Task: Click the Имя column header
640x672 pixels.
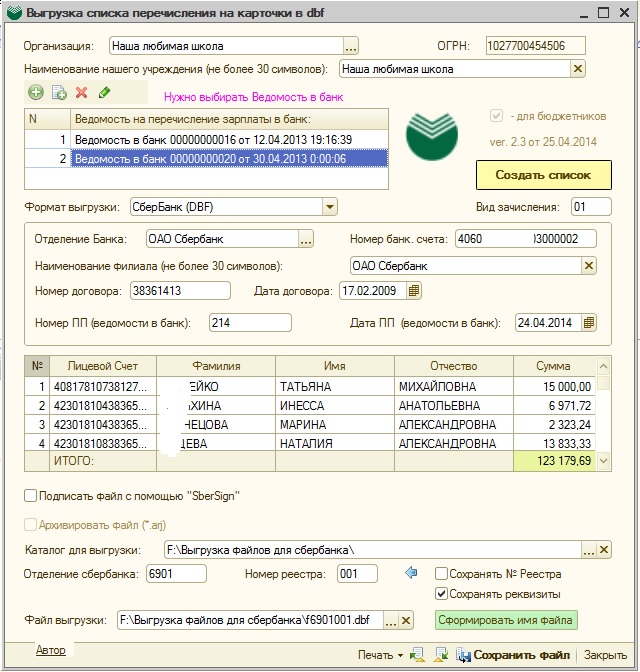Action: (335, 366)
